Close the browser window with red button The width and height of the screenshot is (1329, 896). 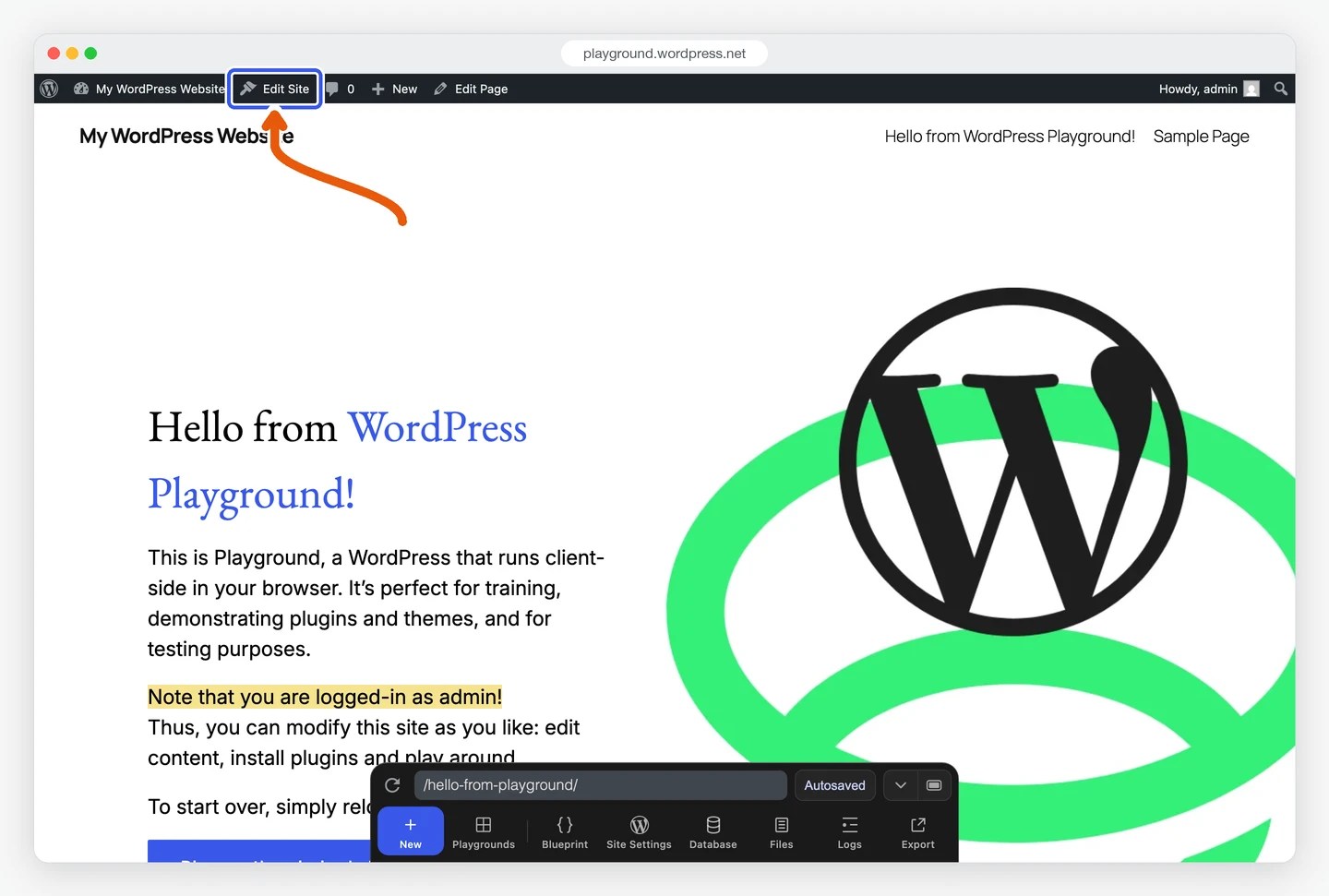54,54
